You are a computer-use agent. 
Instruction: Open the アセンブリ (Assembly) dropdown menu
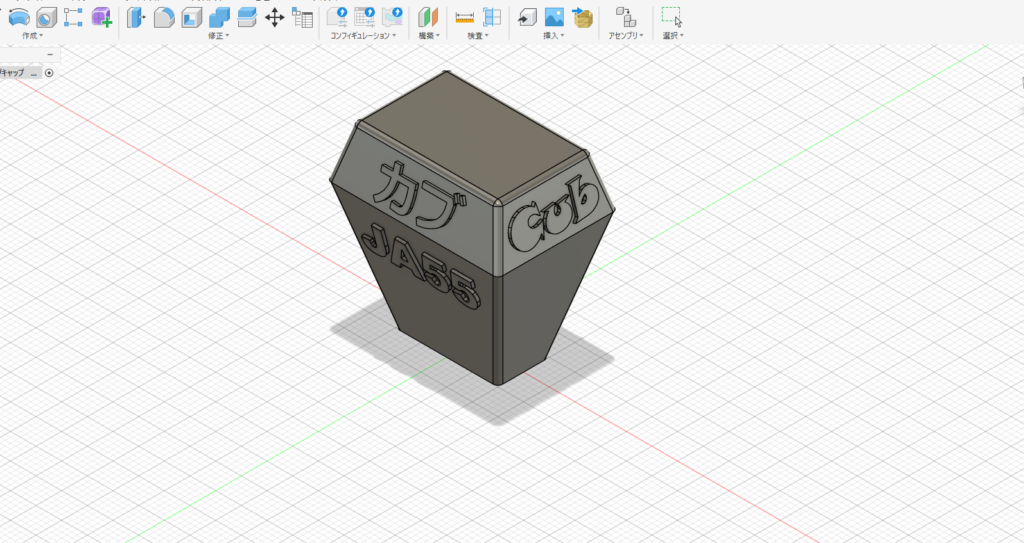(x=626, y=36)
